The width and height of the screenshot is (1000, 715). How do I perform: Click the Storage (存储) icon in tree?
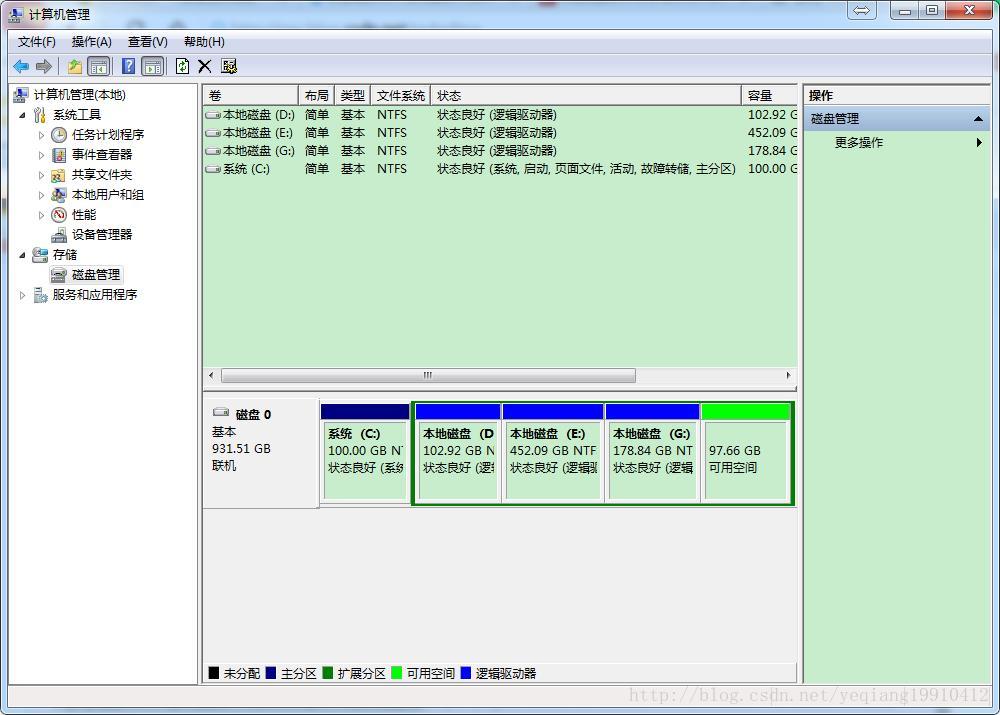(40, 254)
